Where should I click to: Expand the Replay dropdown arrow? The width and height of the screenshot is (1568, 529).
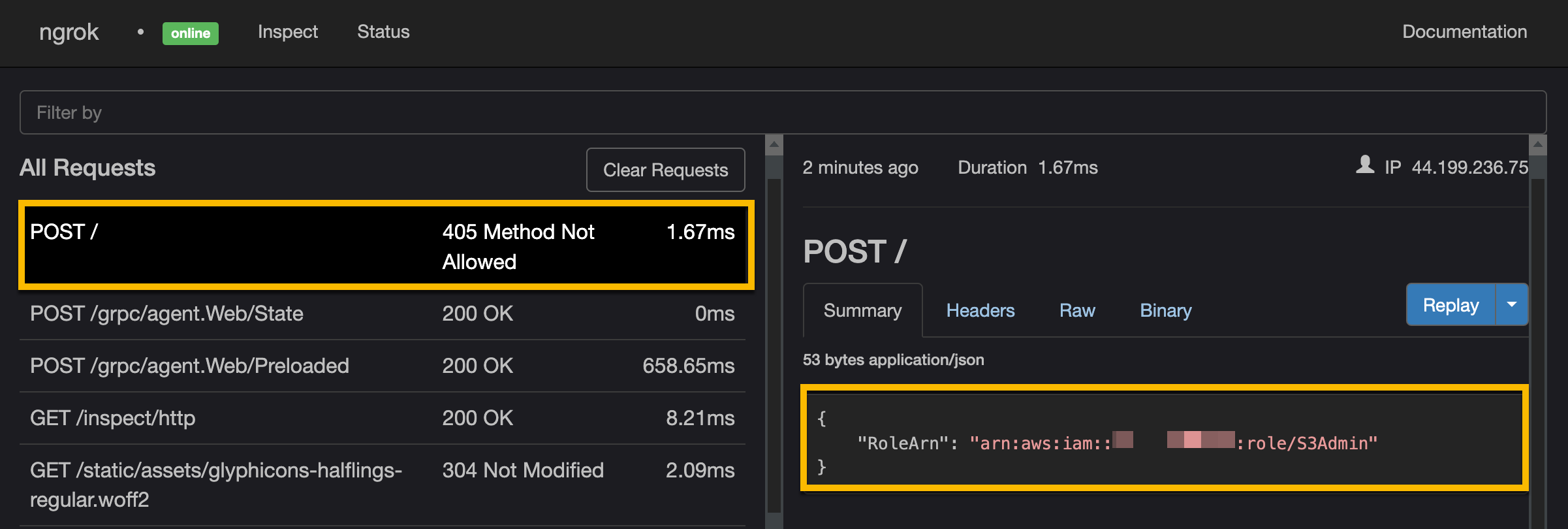1511,305
